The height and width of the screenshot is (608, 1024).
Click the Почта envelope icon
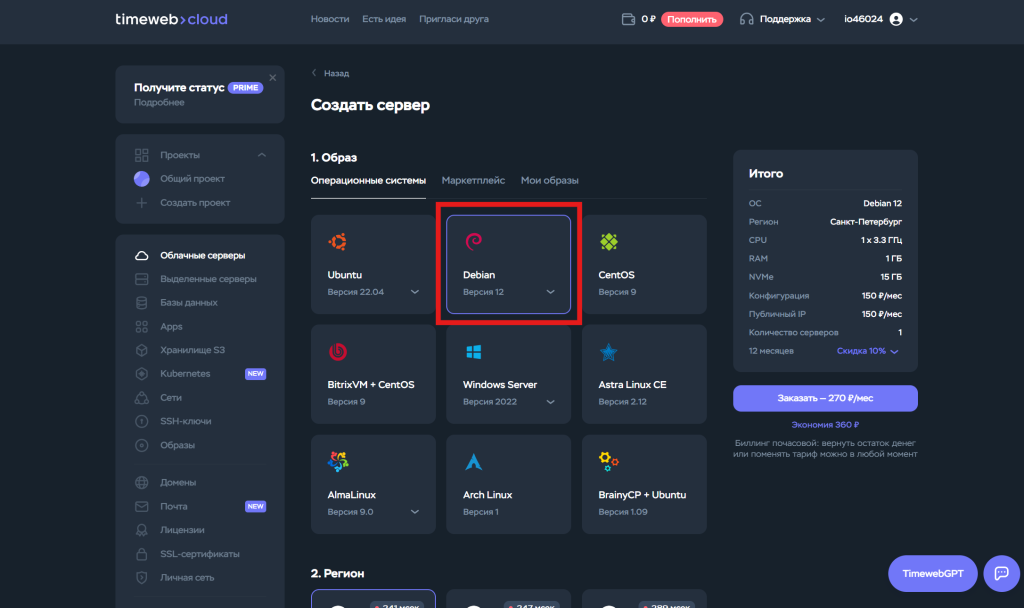(x=142, y=506)
